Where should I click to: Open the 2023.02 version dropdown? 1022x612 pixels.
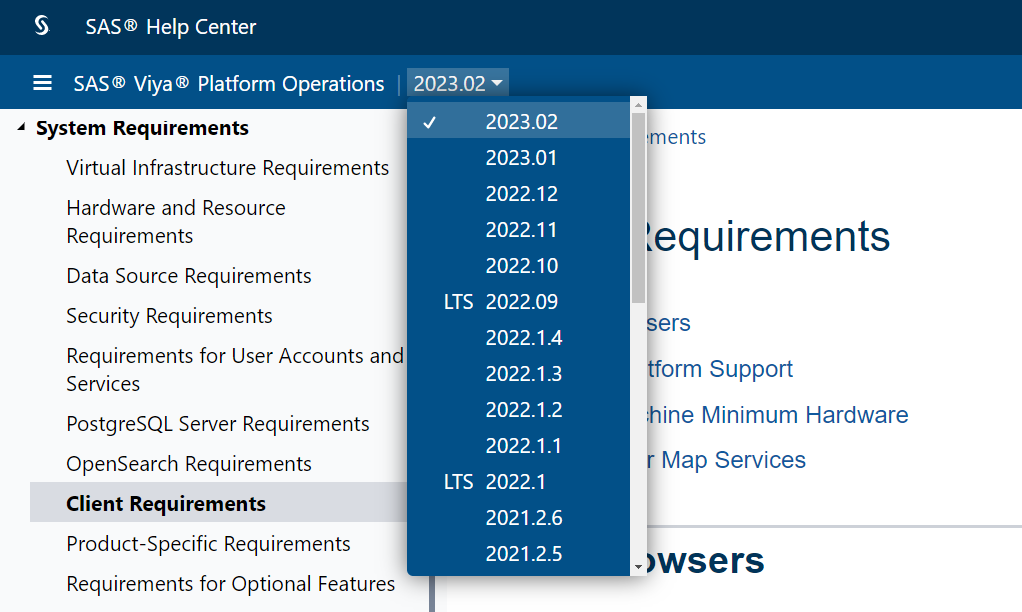coord(459,84)
